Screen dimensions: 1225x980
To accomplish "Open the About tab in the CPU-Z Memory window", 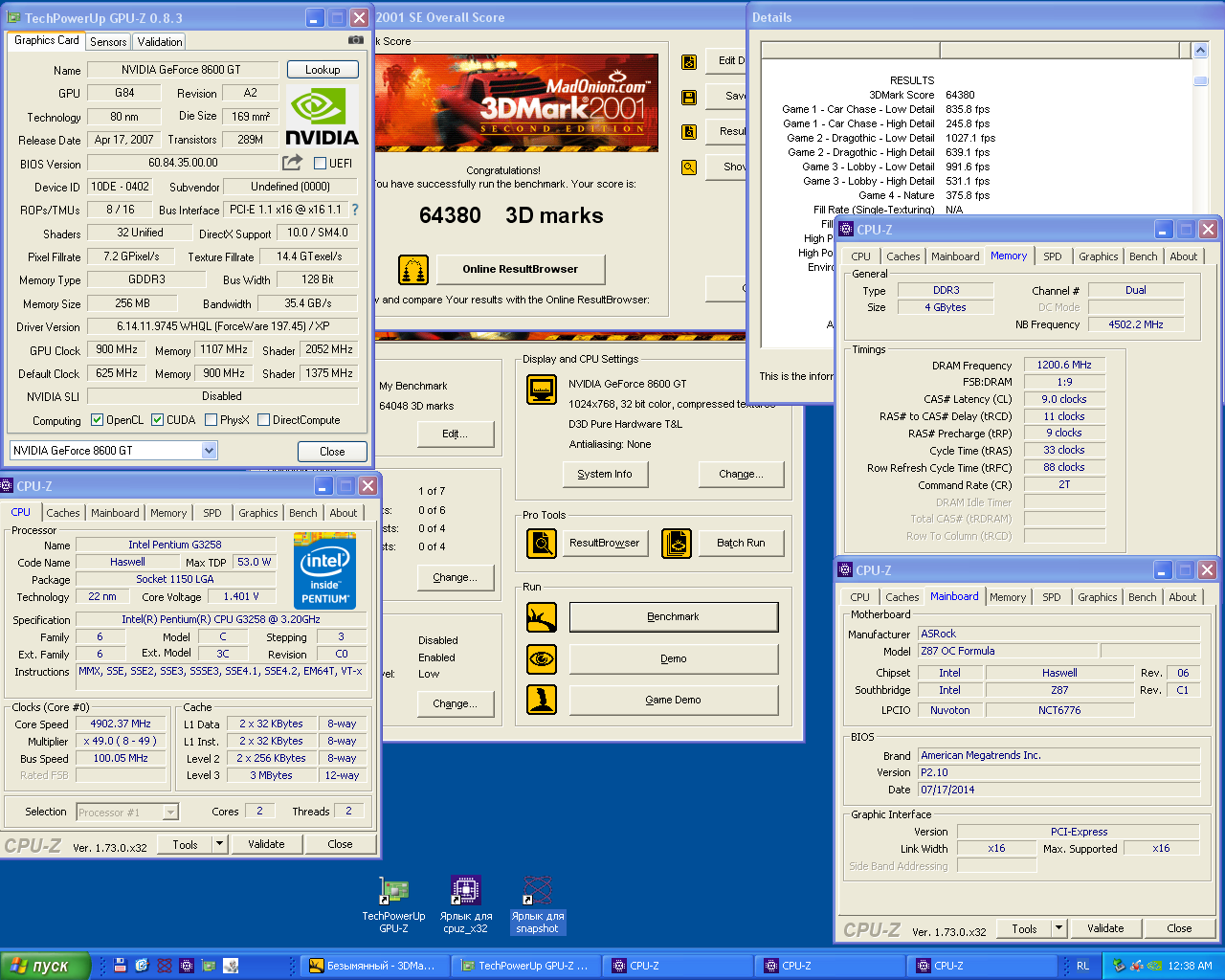I will [x=1184, y=256].
